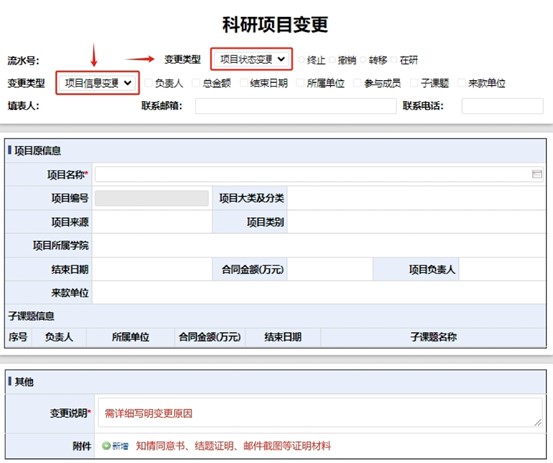
Task: Select the 转移 radio button
Action: pos(363,60)
